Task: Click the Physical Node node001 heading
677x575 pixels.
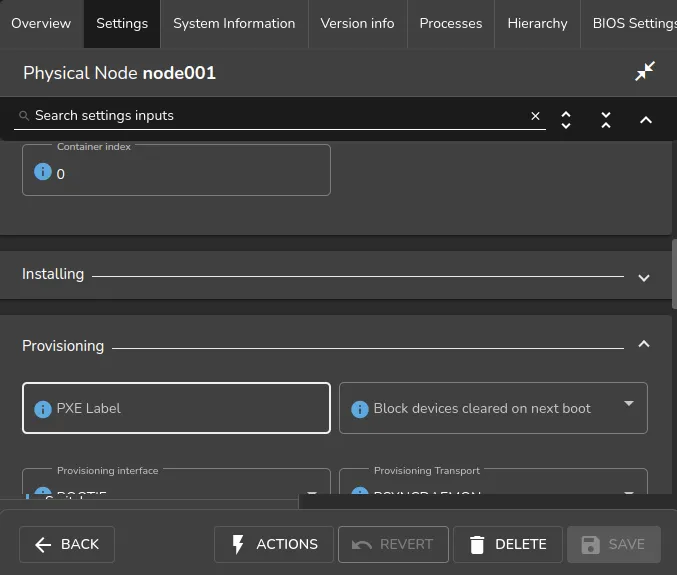Action: coord(120,73)
